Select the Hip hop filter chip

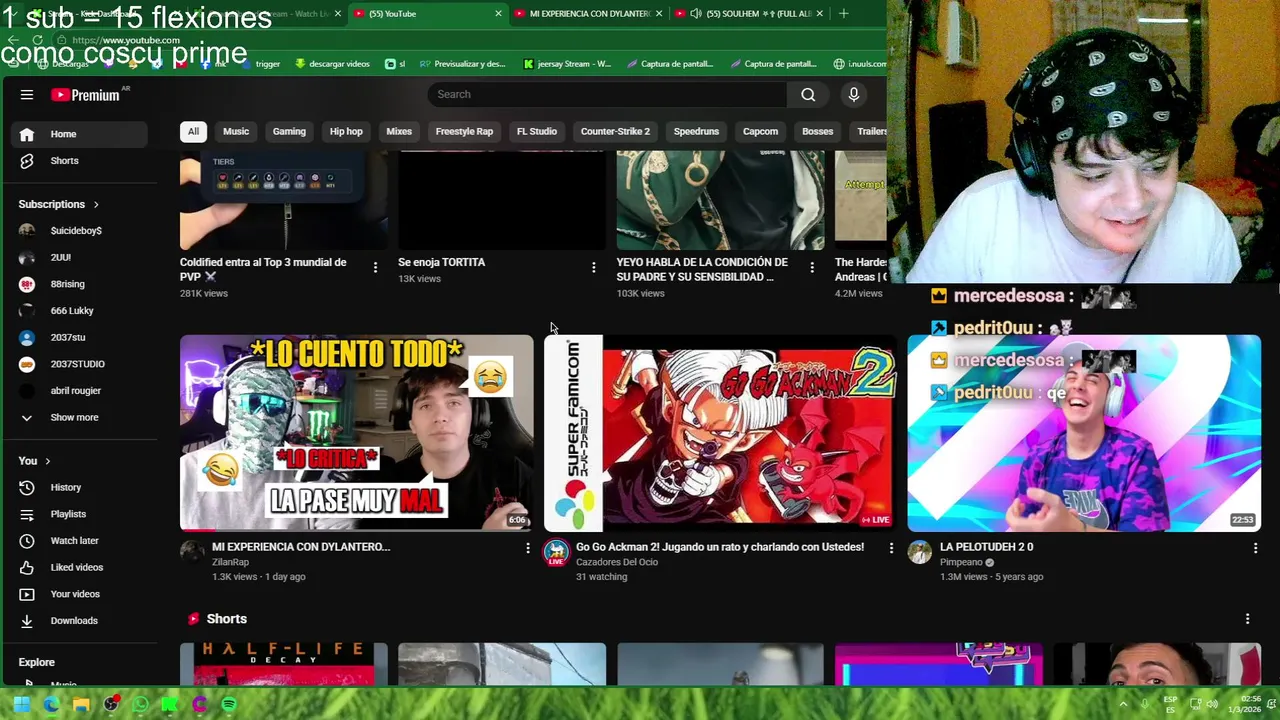[346, 131]
